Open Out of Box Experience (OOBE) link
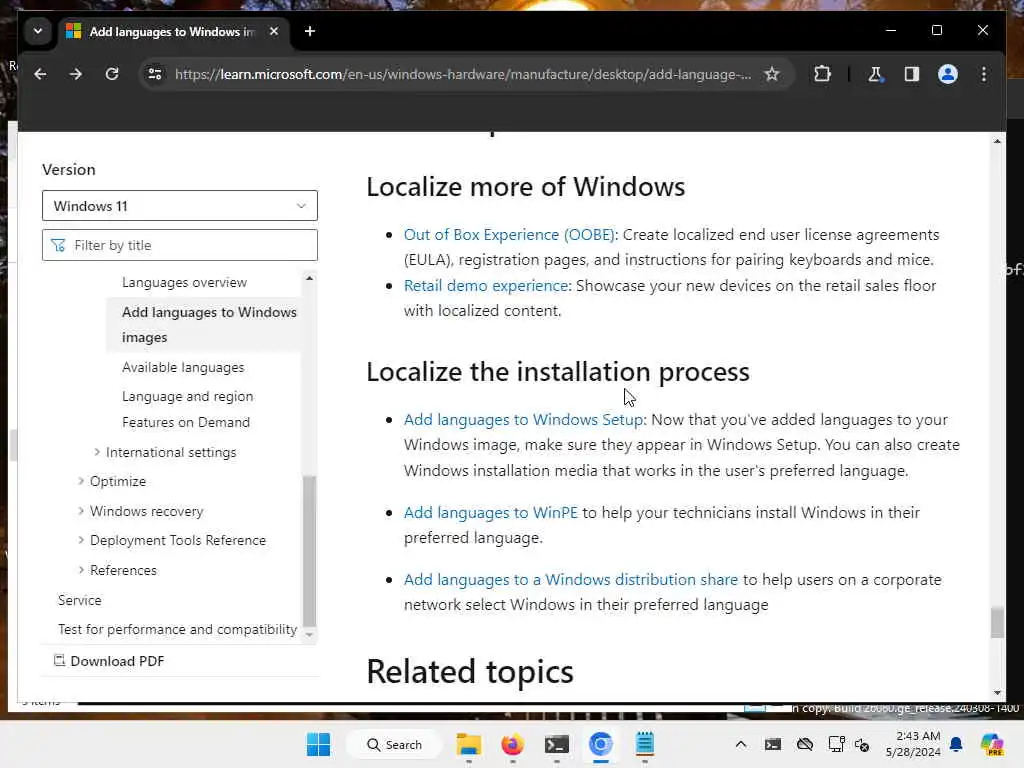1024x768 pixels. click(x=509, y=234)
